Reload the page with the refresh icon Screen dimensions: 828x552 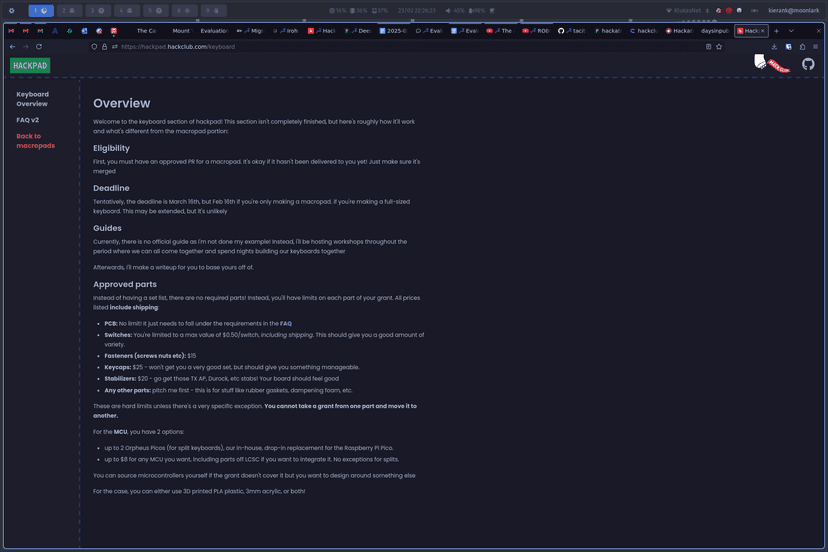click(39, 46)
